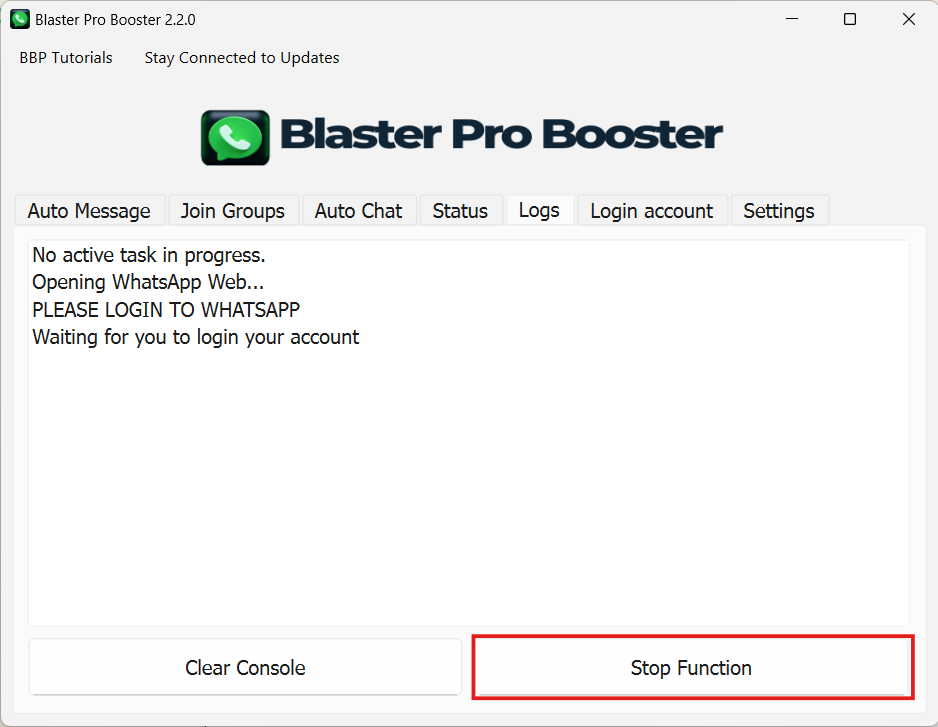Go to the Status tab
This screenshot has height=727, width=938.
[x=461, y=211]
